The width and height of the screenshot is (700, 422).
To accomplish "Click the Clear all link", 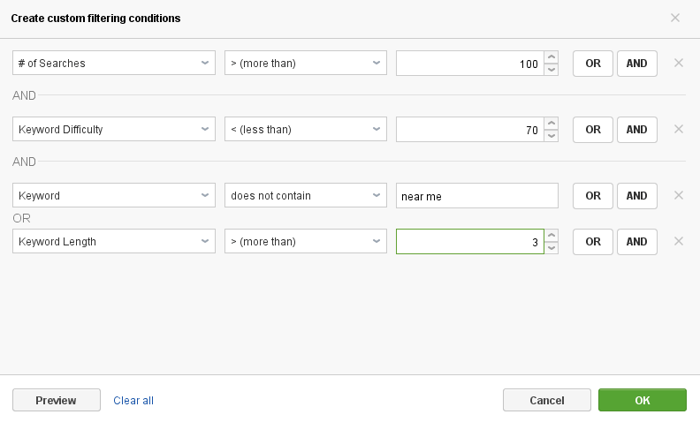I will tap(133, 400).
